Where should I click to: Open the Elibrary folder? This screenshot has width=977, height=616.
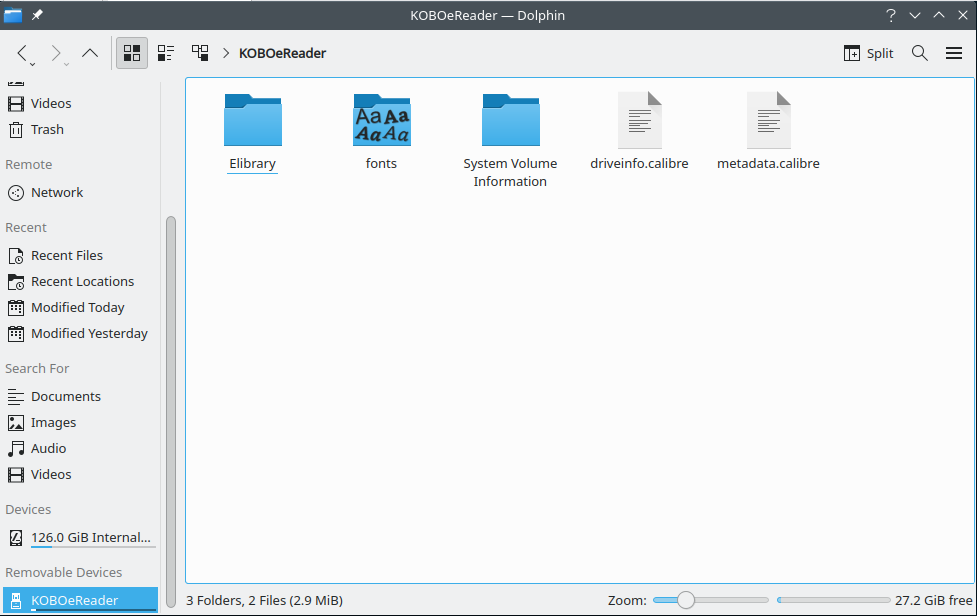click(x=252, y=131)
